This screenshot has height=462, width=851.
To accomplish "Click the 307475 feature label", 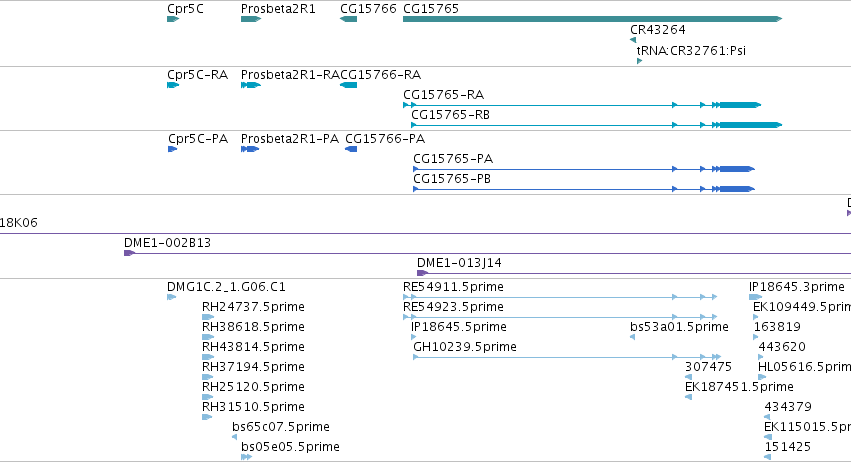I will pos(708,366).
